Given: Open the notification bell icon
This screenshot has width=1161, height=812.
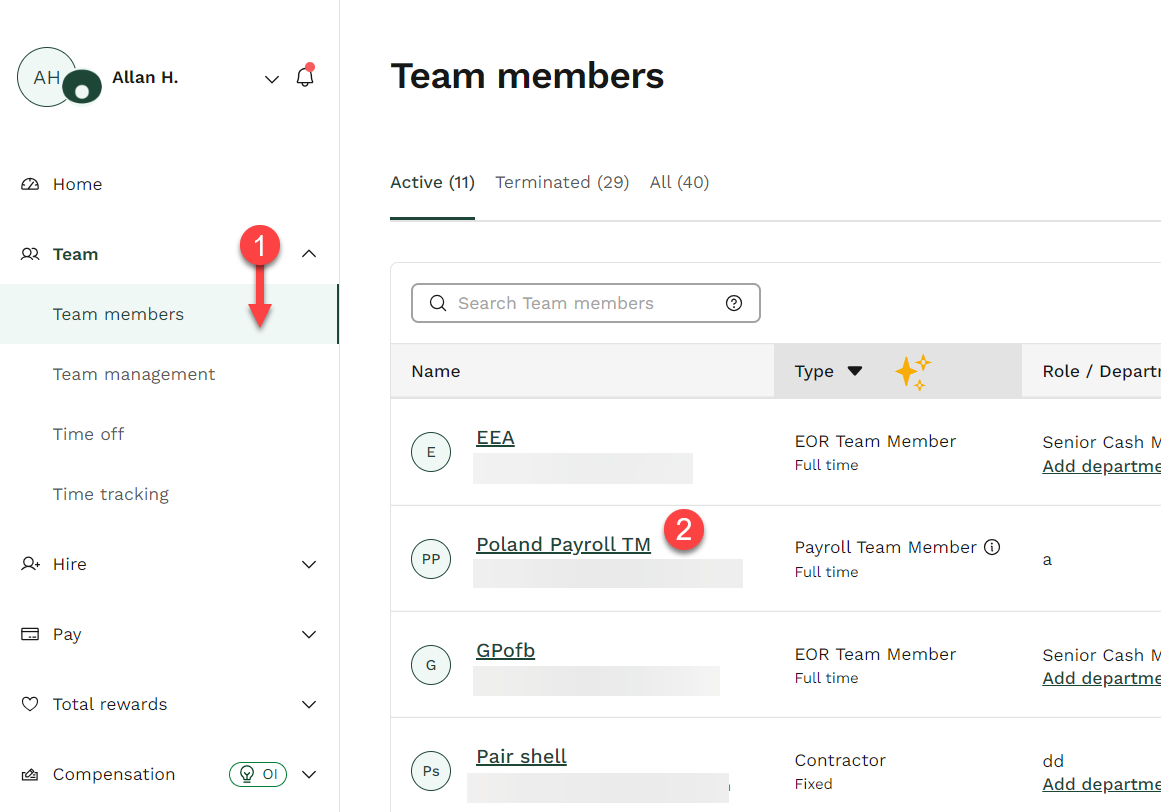Looking at the screenshot, I should point(305,75).
